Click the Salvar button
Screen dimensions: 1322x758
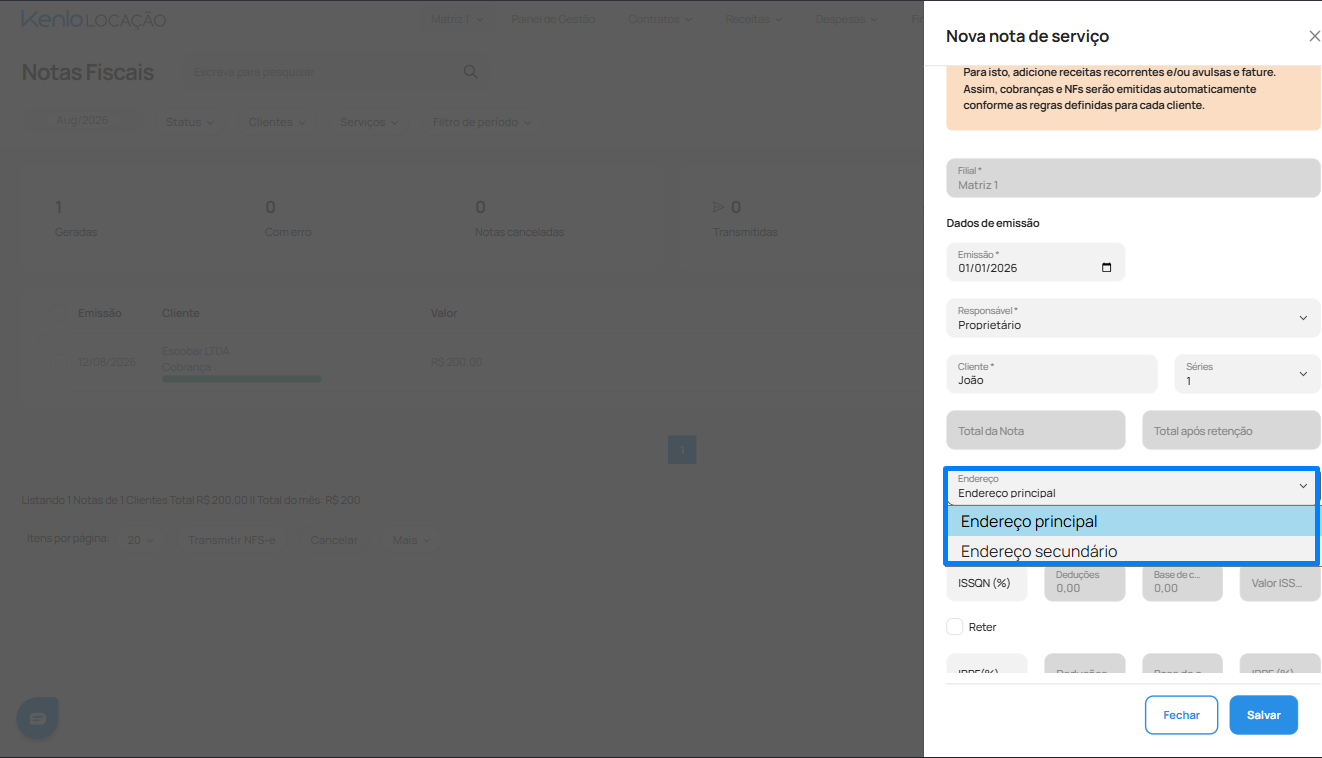[1264, 715]
